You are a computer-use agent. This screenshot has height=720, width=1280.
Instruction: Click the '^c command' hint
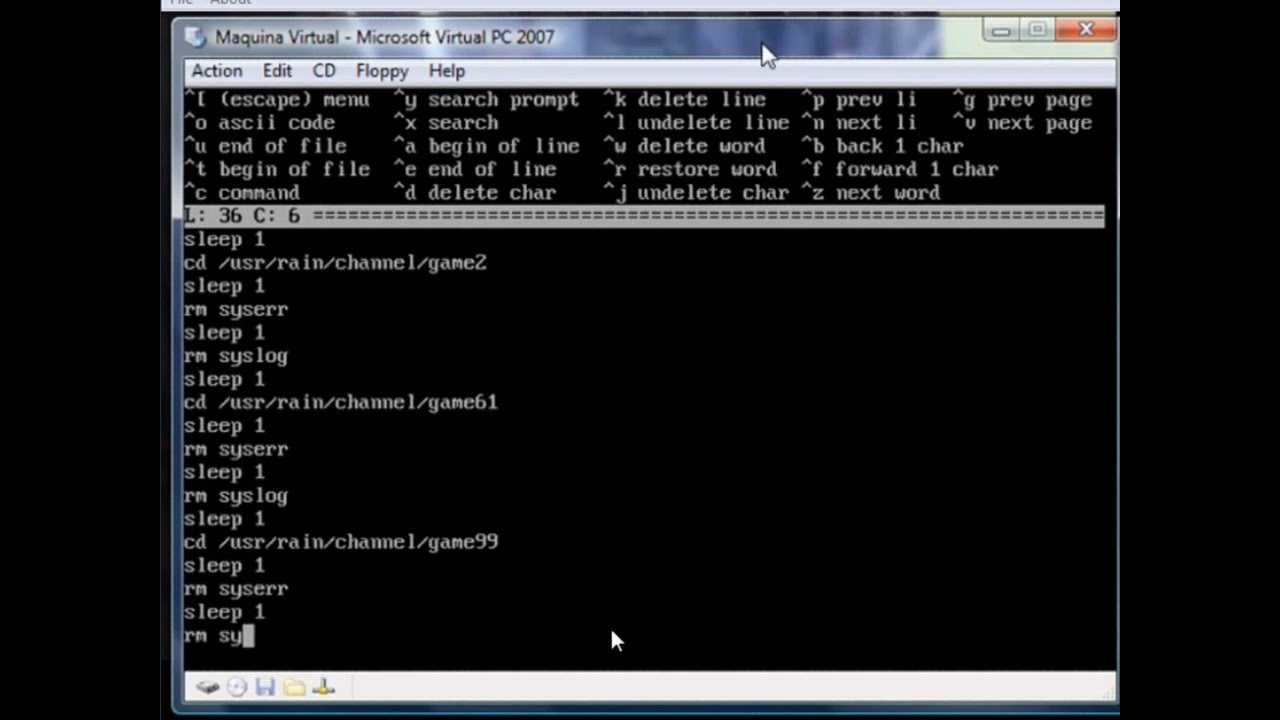click(241, 193)
